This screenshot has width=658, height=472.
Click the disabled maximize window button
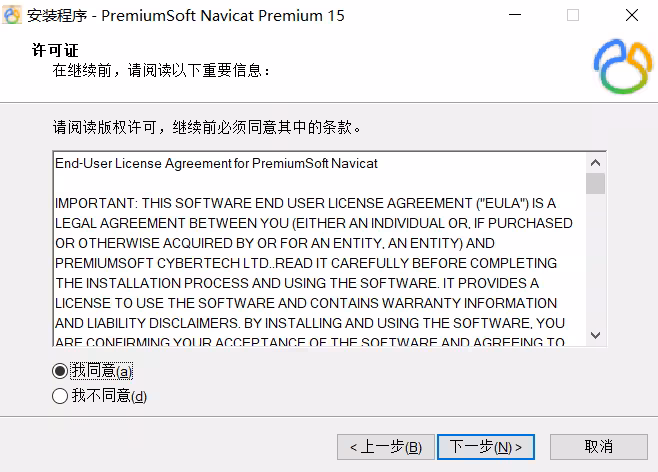click(x=573, y=15)
